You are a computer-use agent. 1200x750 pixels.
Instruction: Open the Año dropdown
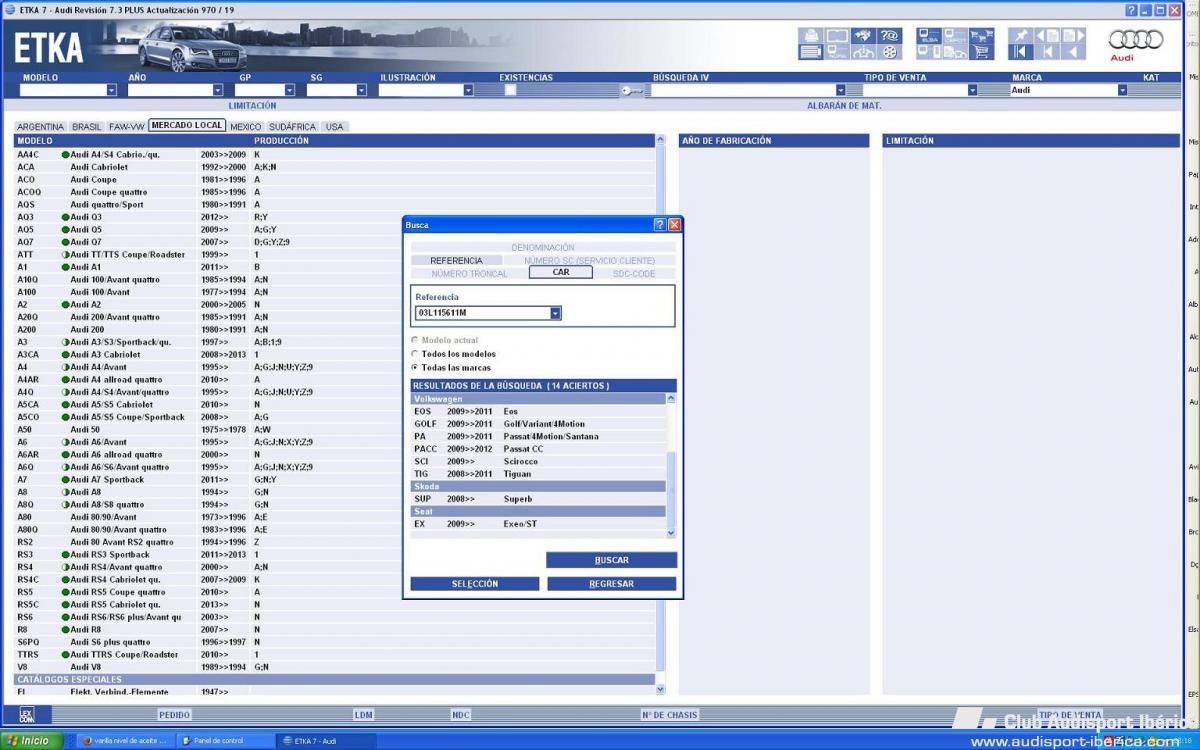(x=219, y=90)
